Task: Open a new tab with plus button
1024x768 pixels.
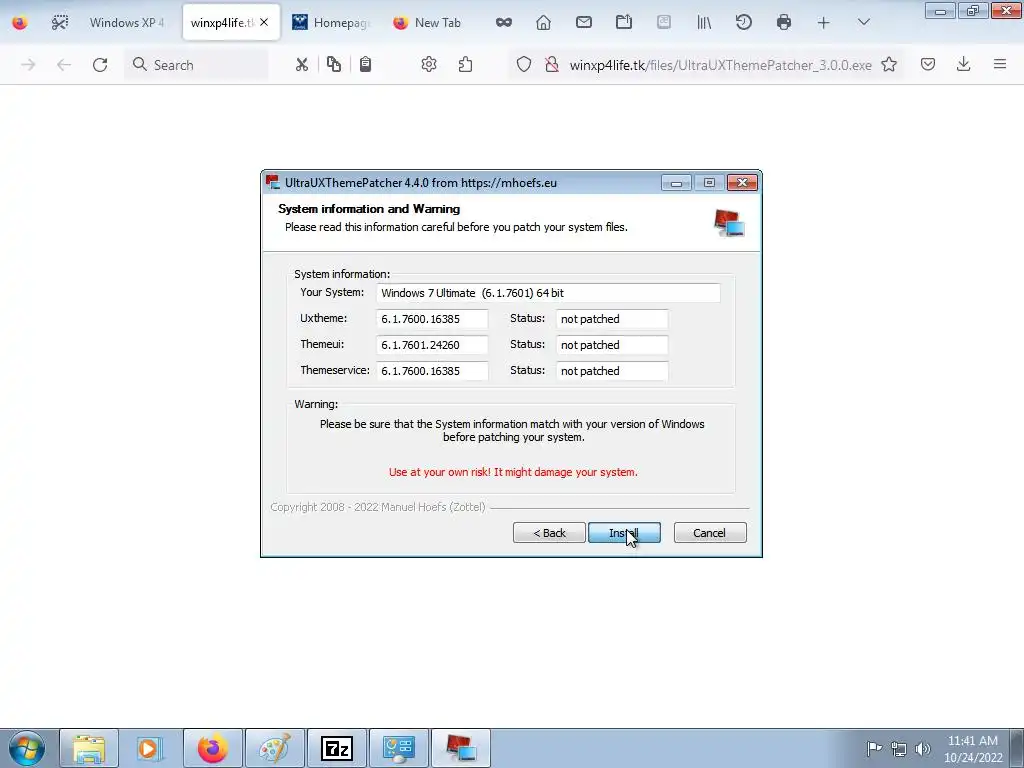Action: point(824,23)
